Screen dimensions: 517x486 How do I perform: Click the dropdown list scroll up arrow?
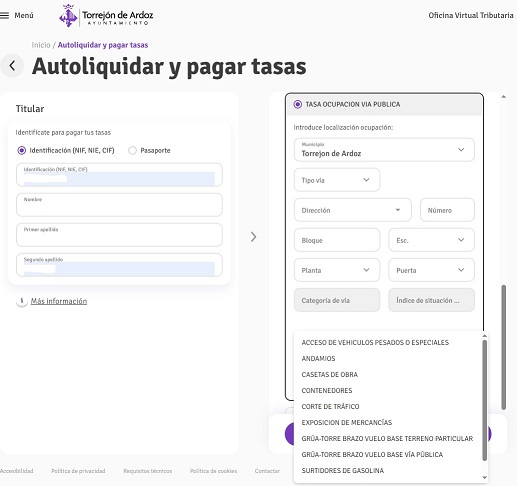[x=485, y=336]
